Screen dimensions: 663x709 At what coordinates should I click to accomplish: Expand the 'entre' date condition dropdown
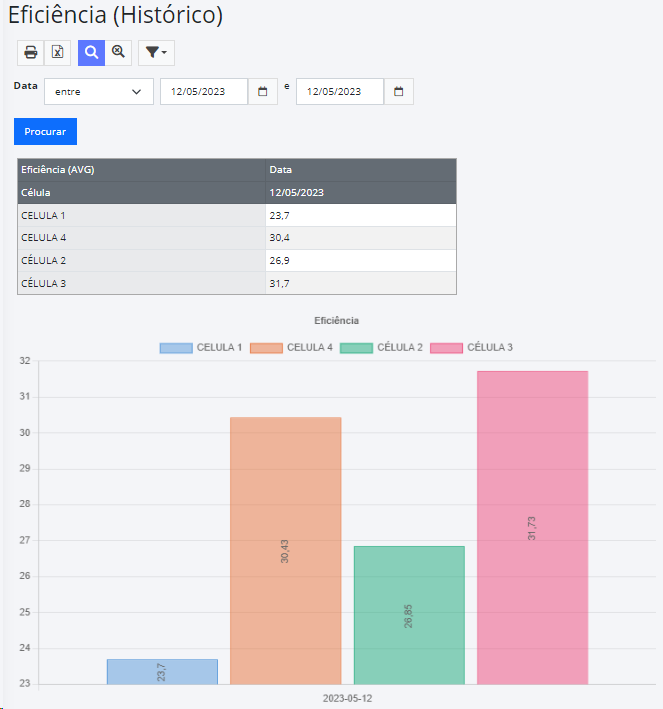click(x=99, y=91)
